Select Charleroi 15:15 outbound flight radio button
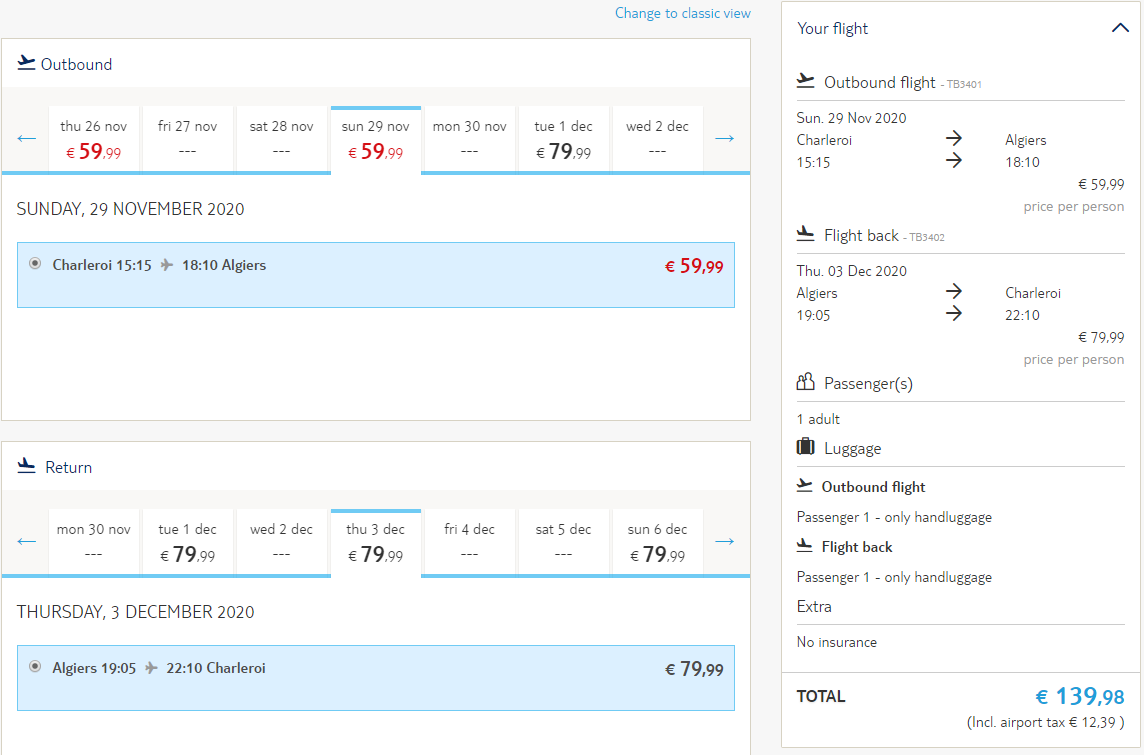Image resolution: width=1144 pixels, height=755 pixels. click(35, 263)
